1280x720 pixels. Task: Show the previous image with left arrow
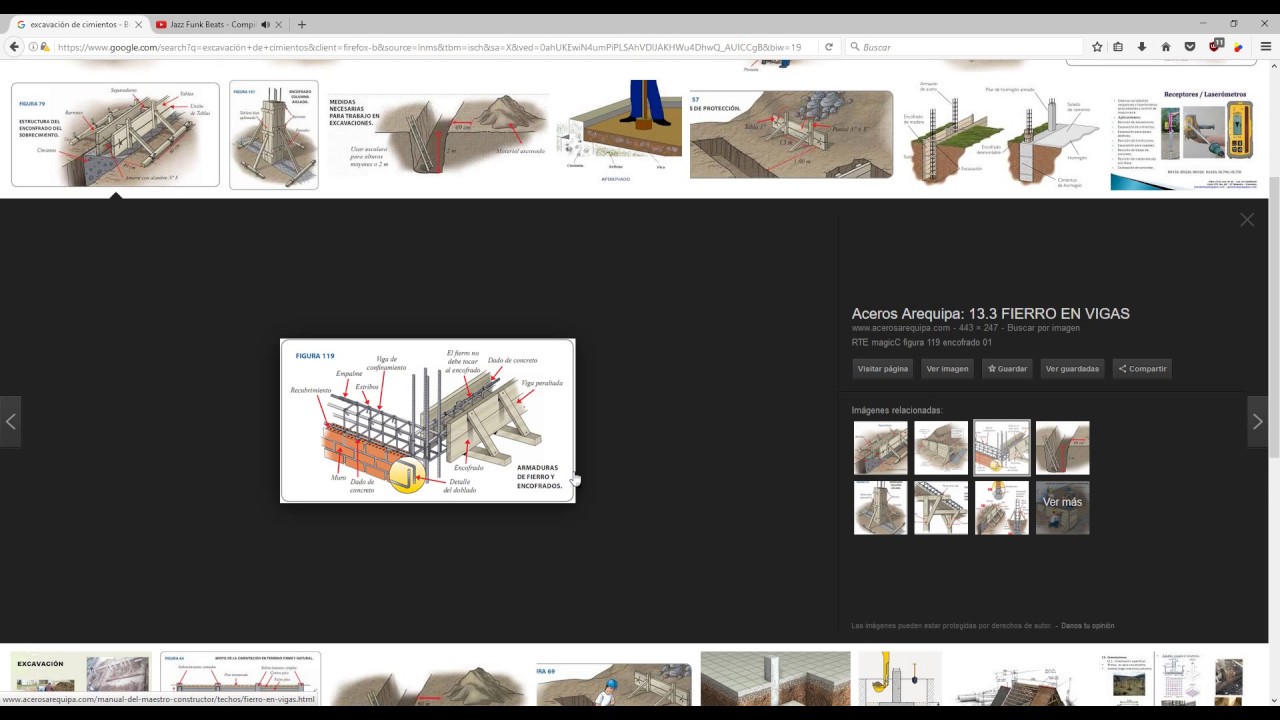click(x=10, y=421)
